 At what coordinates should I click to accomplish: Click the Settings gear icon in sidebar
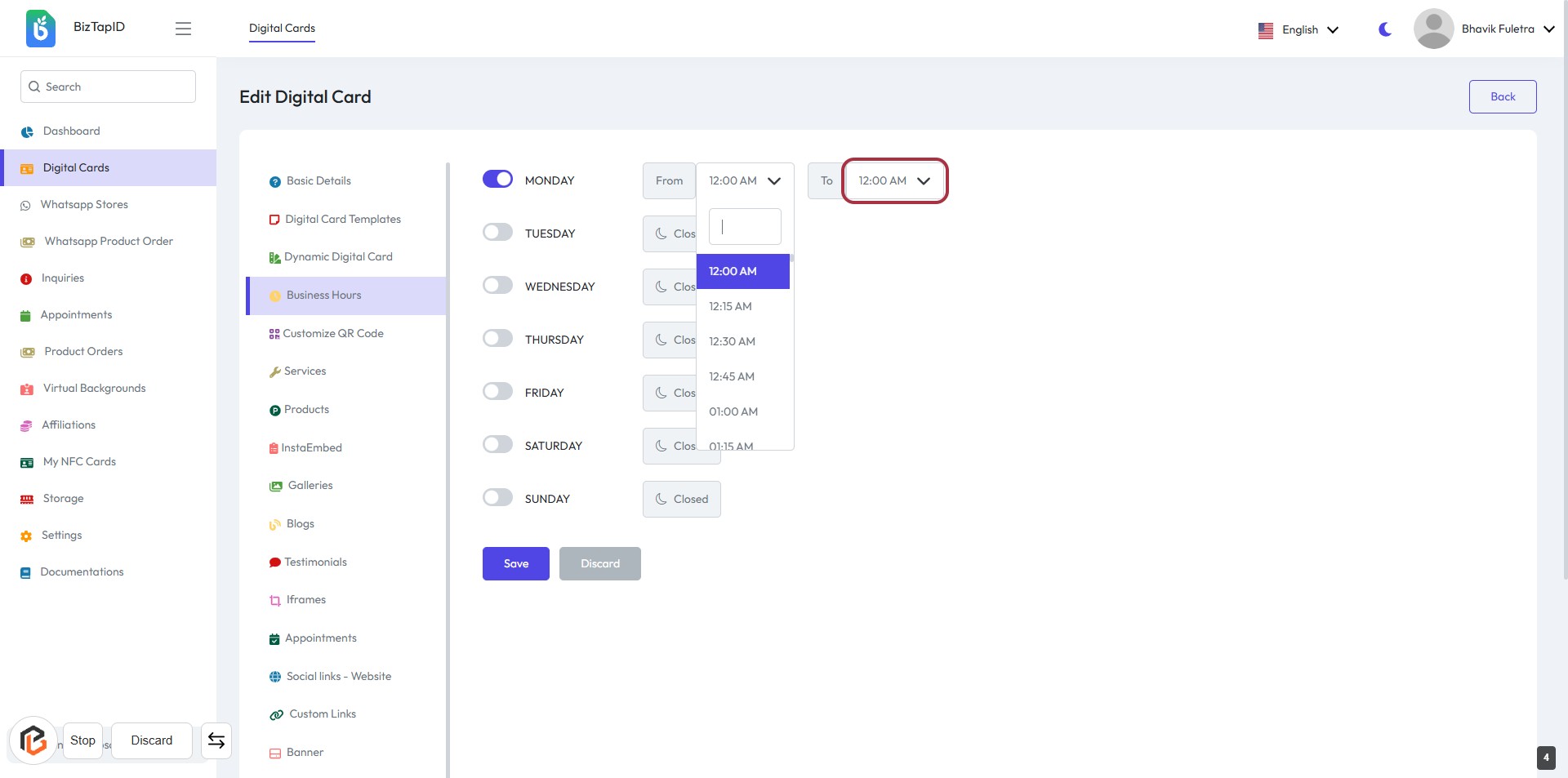click(x=26, y=536)
